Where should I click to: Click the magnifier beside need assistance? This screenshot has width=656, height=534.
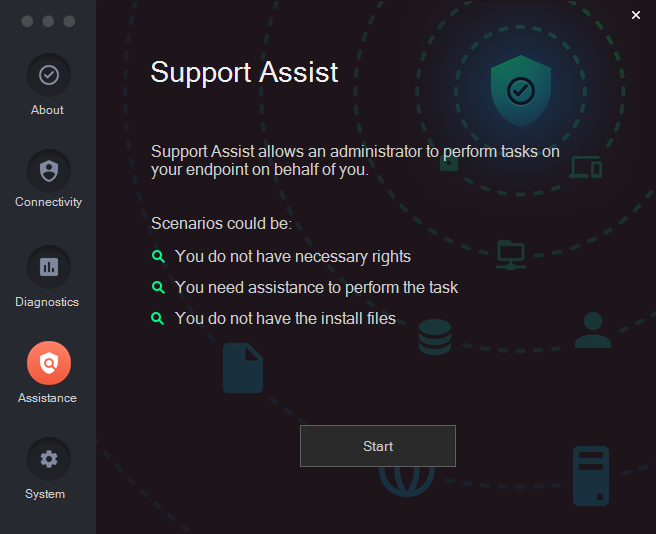158,287
